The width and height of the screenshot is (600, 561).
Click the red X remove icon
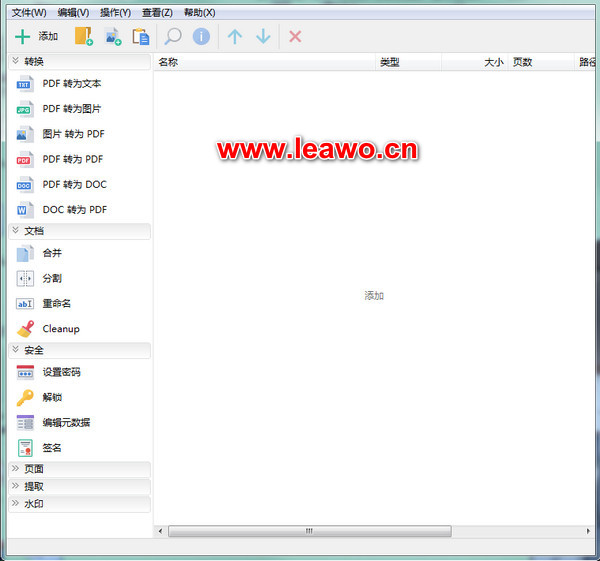[x=295, y=37]
